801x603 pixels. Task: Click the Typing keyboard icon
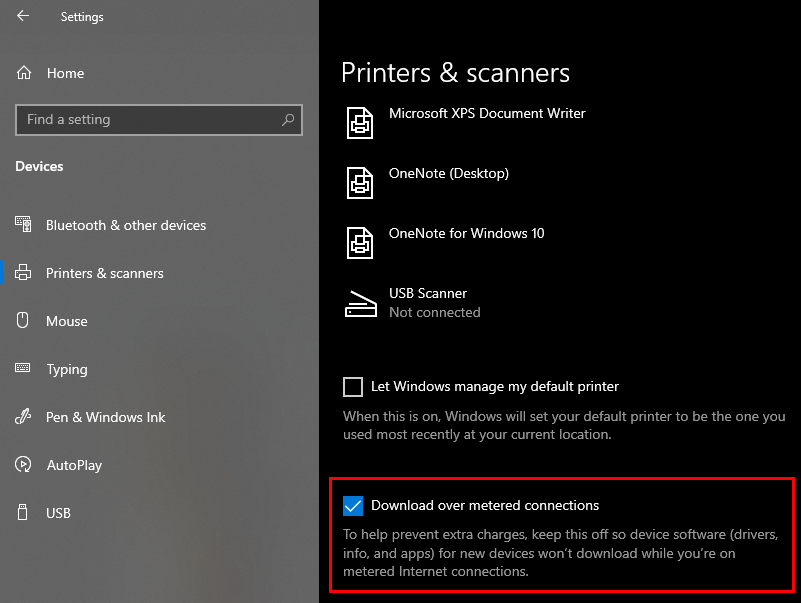[x=22, y=368]
